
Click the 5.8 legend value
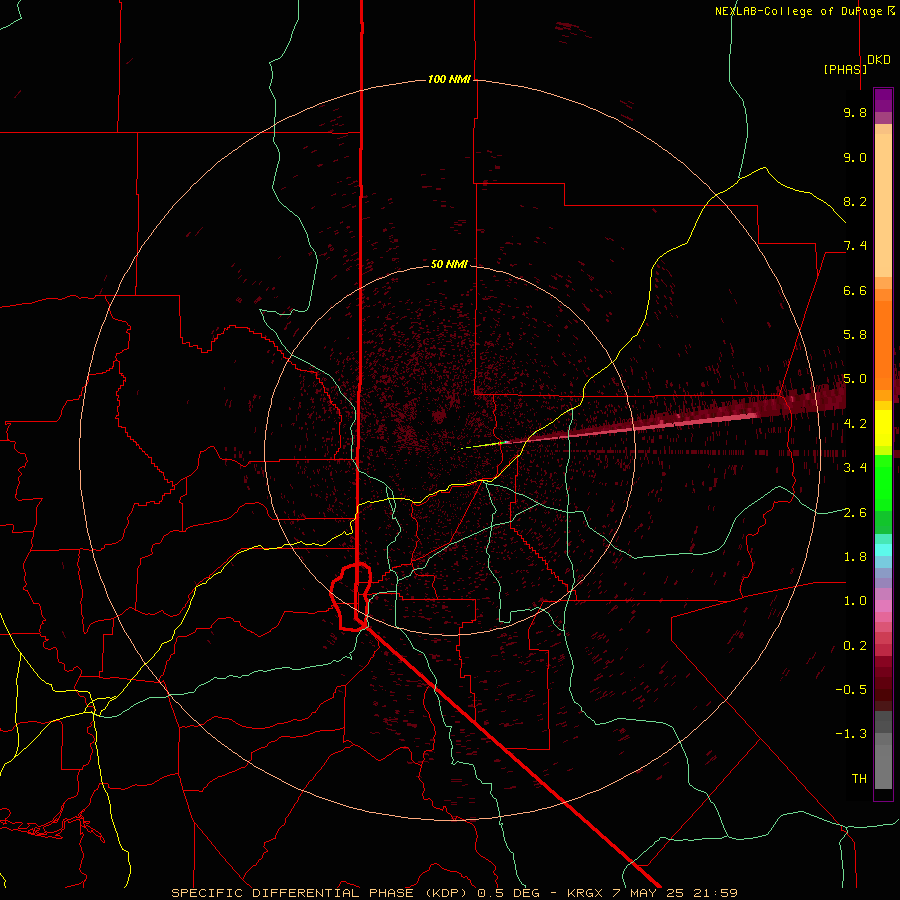point(855,335)
